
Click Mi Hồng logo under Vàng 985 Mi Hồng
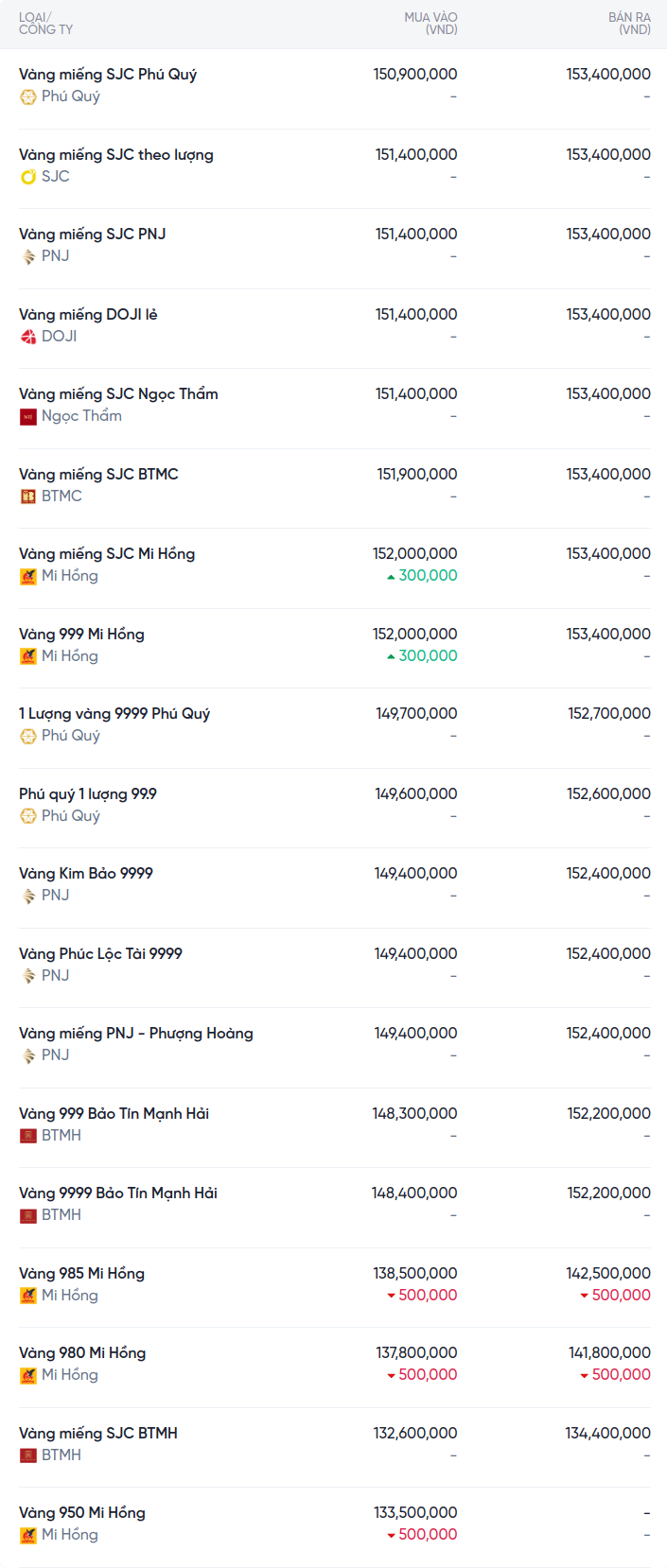pos(28,1296)
